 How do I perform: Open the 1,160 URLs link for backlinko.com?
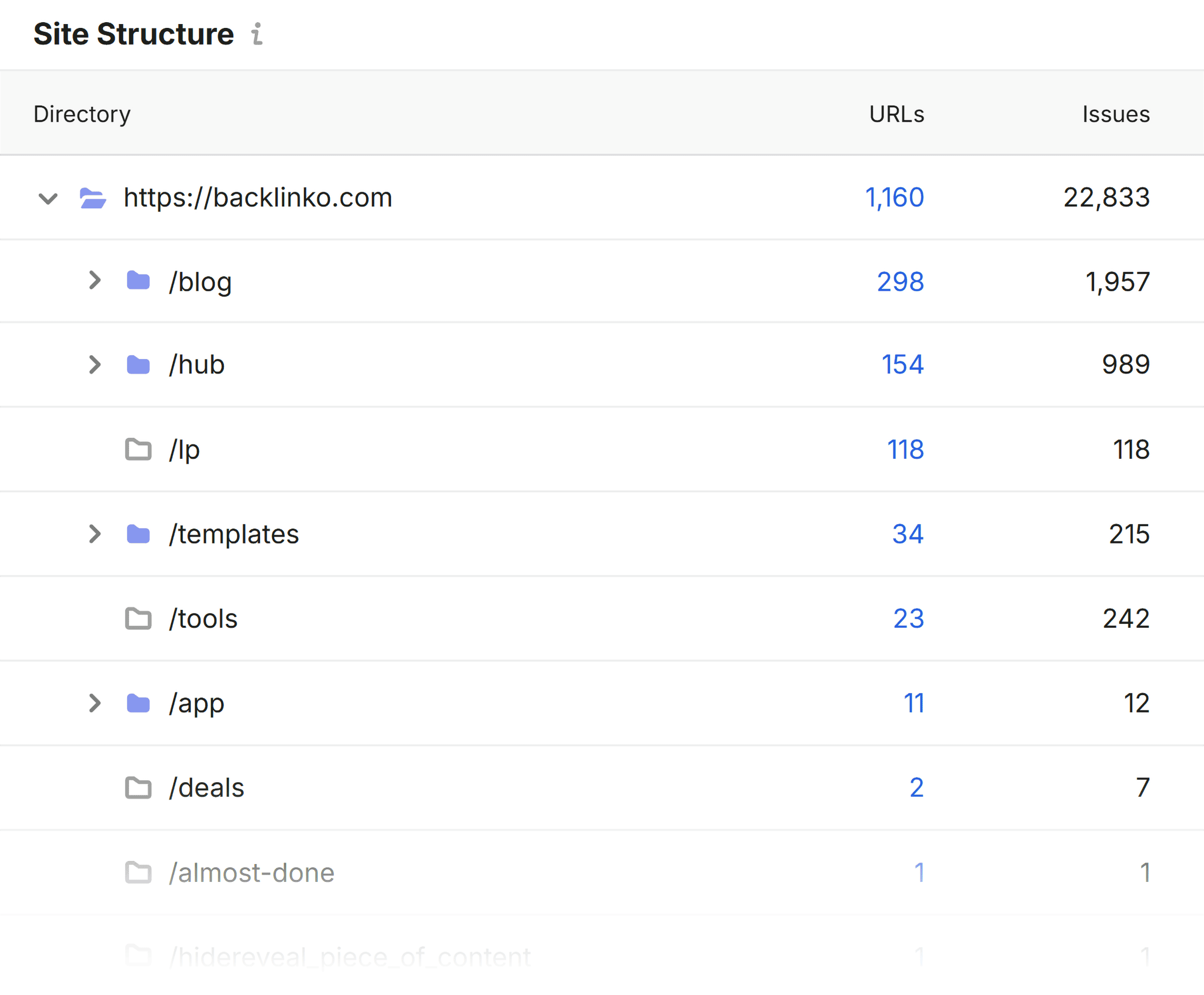coord(894,198)
